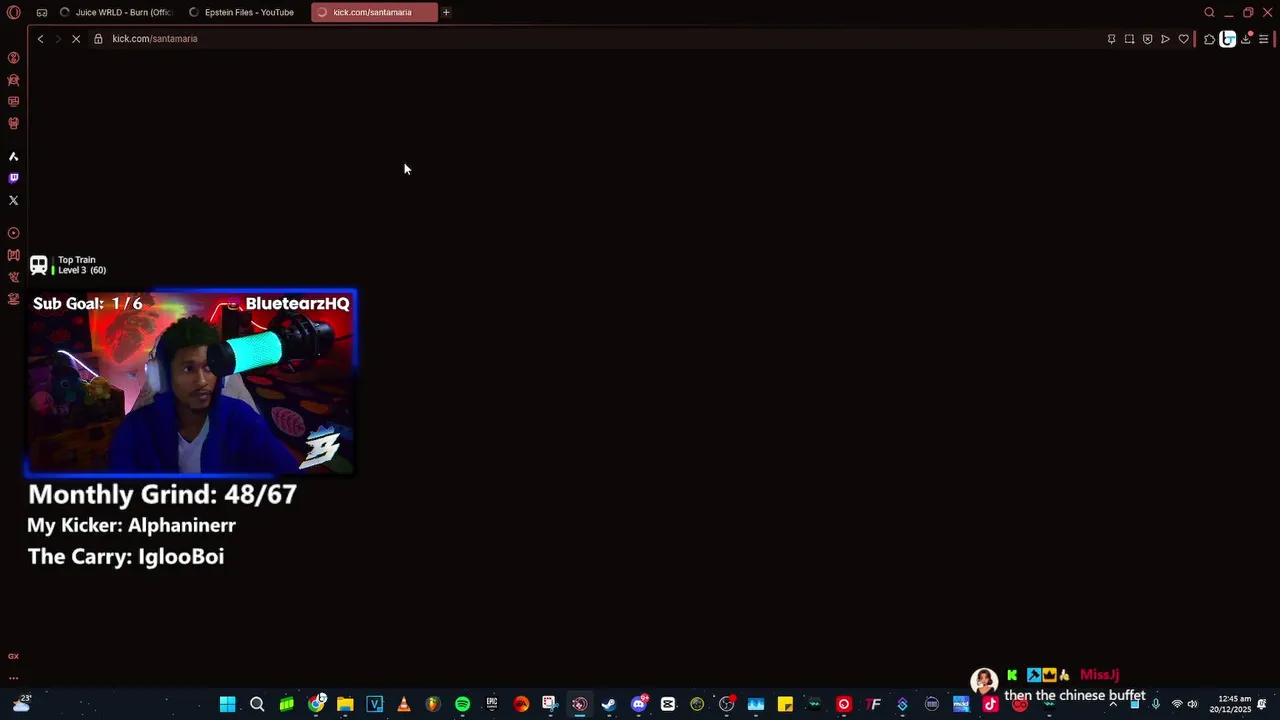Select the kick.com/santamaria tab
1280x720 pixels.
pyautogui.click(x=374, y=12)
